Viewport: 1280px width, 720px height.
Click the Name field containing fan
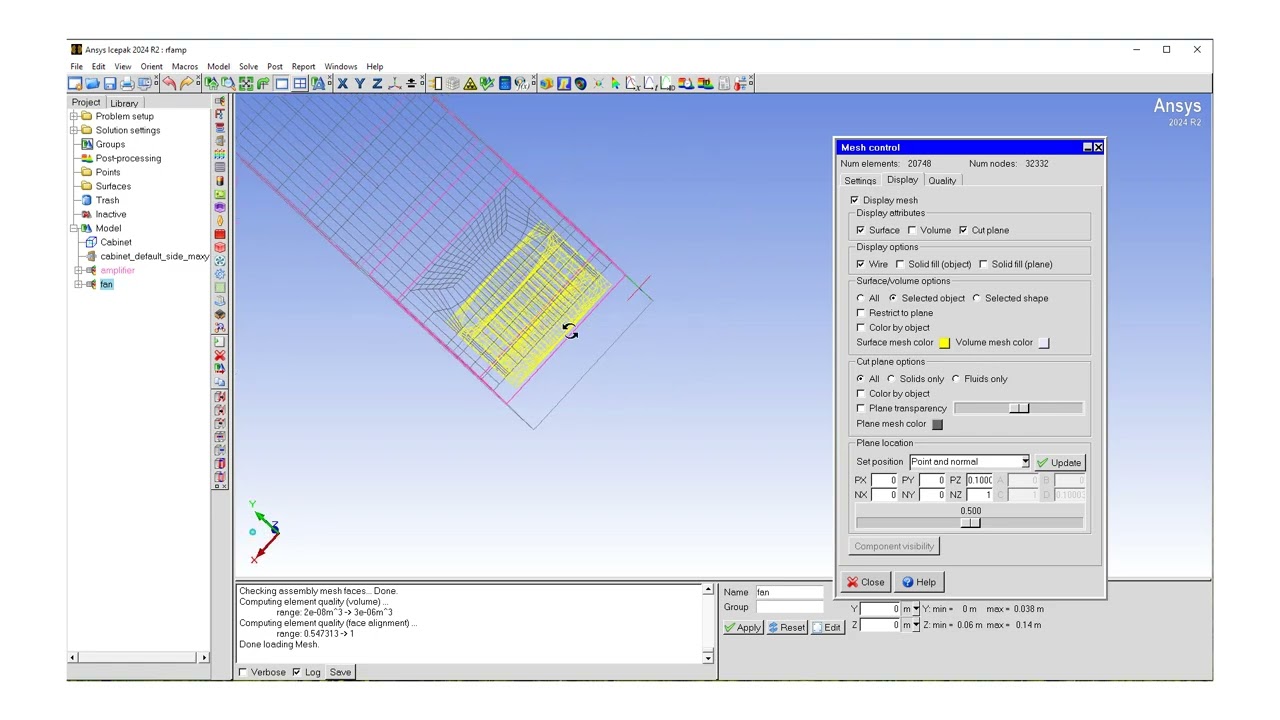(x=788, y=592)
